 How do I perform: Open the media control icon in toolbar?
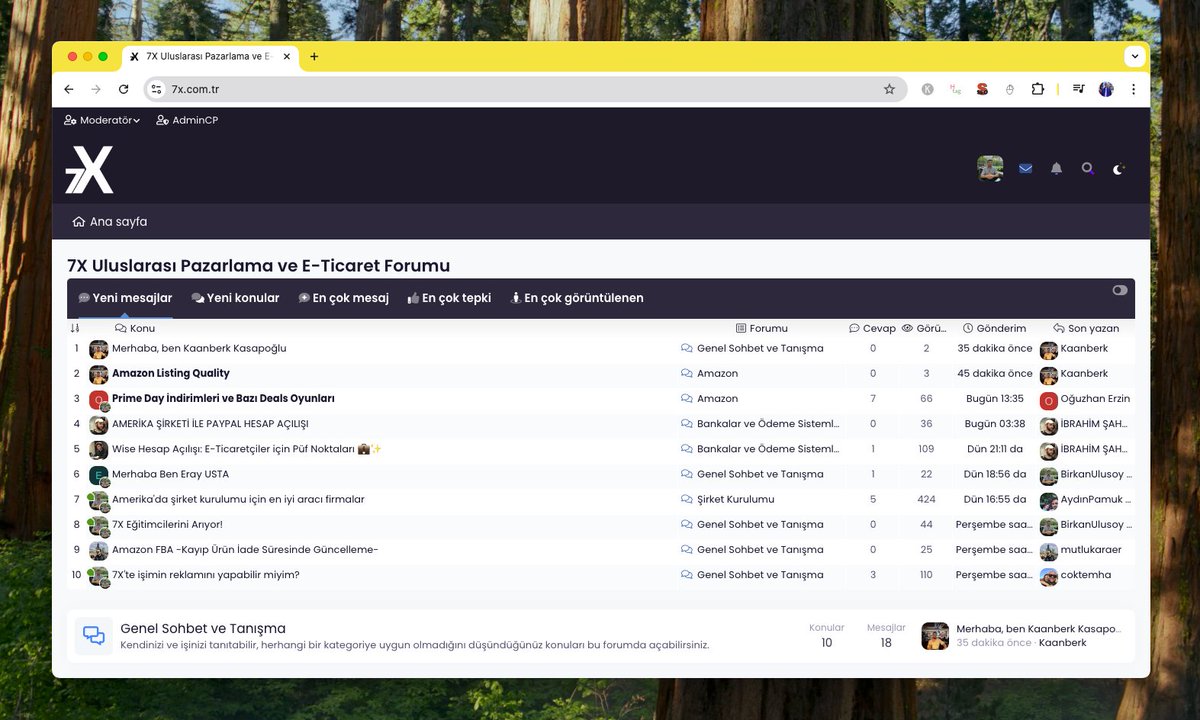[x=1078, y=89]
